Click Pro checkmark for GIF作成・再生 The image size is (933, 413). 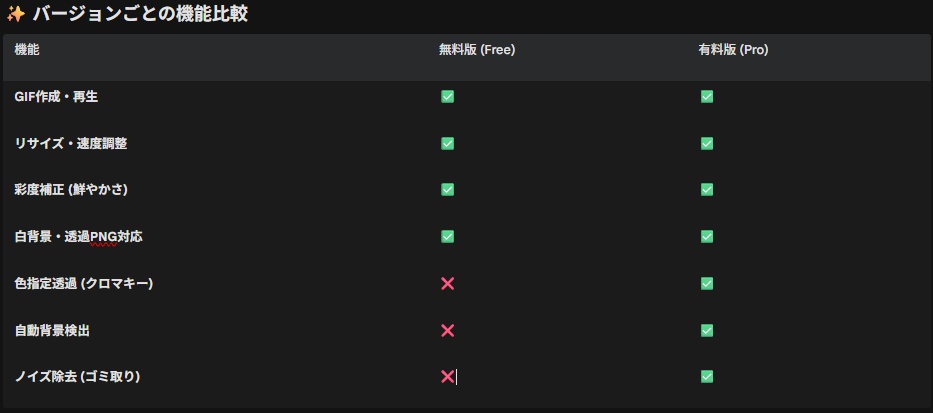[707, 97]
